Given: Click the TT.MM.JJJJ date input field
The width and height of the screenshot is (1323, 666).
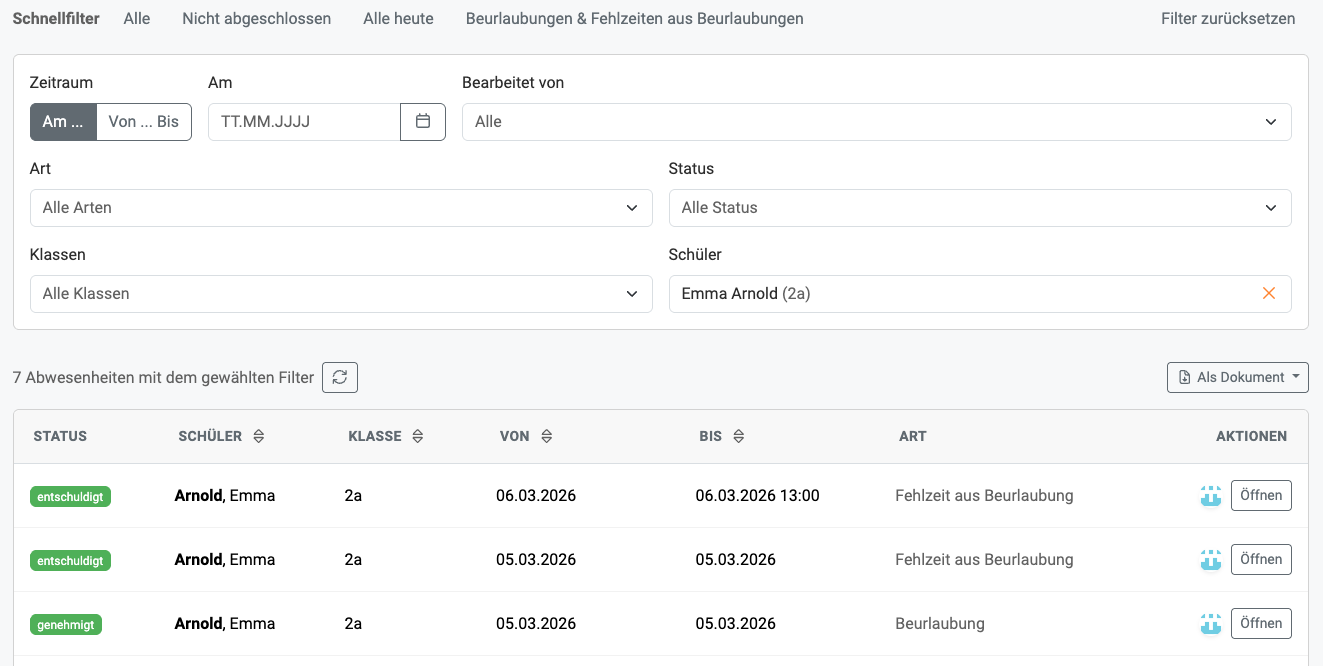Looking at the screenshot, I should click(304, 122).
